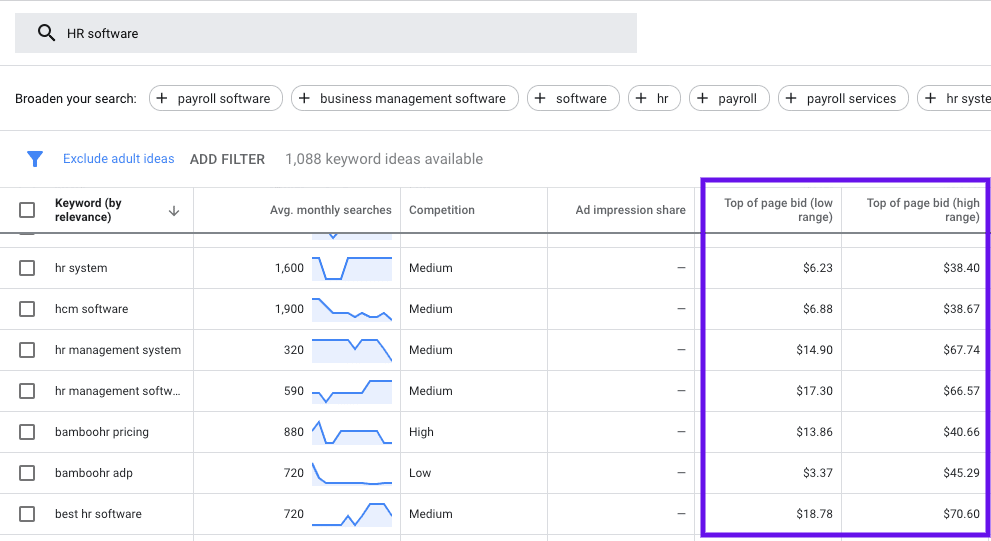
Task: Add 'business management software' suggestion chip
Action: pyautogui.click(x=404, y=98)
